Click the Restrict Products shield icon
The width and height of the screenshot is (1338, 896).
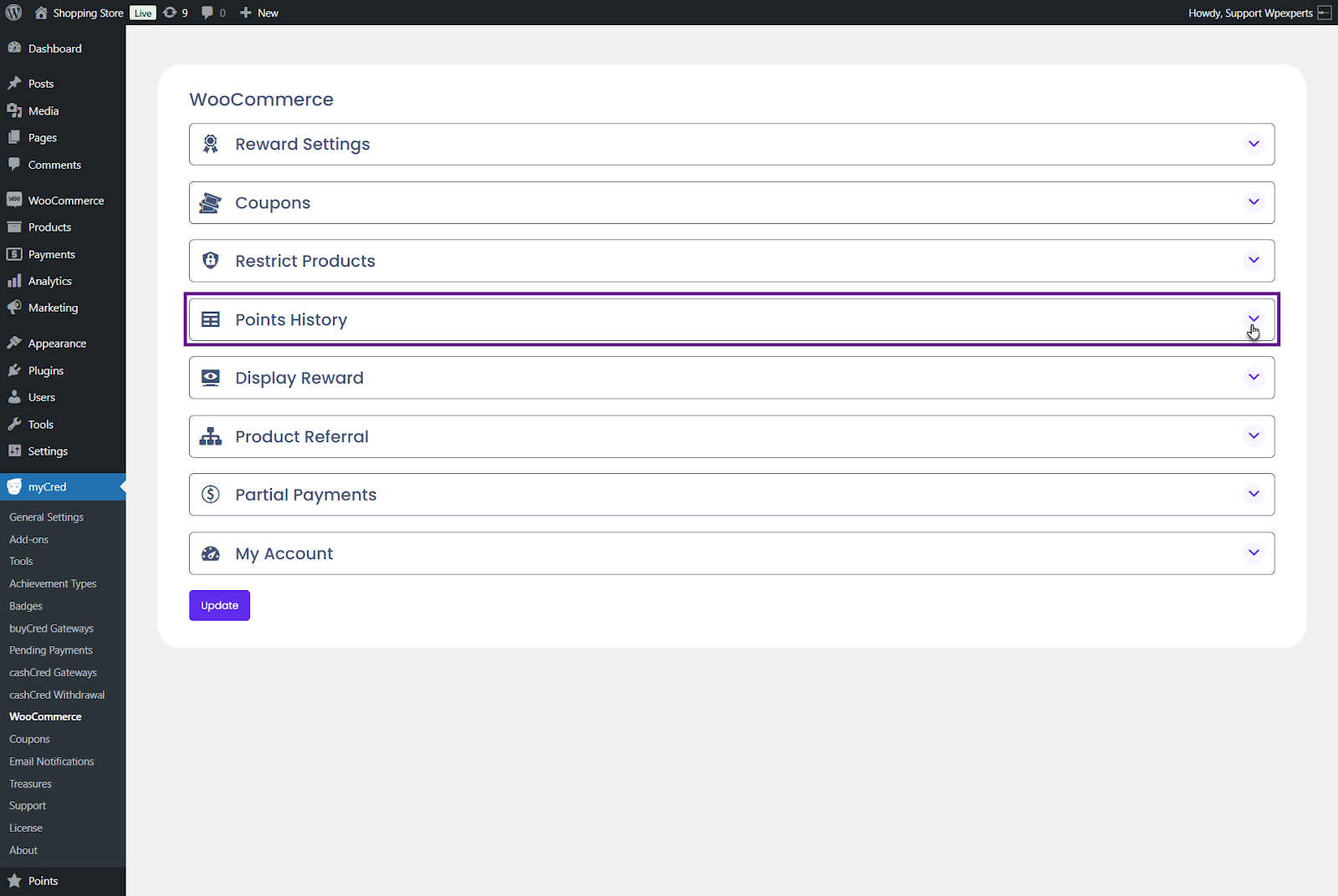click(x=211, y=261)
